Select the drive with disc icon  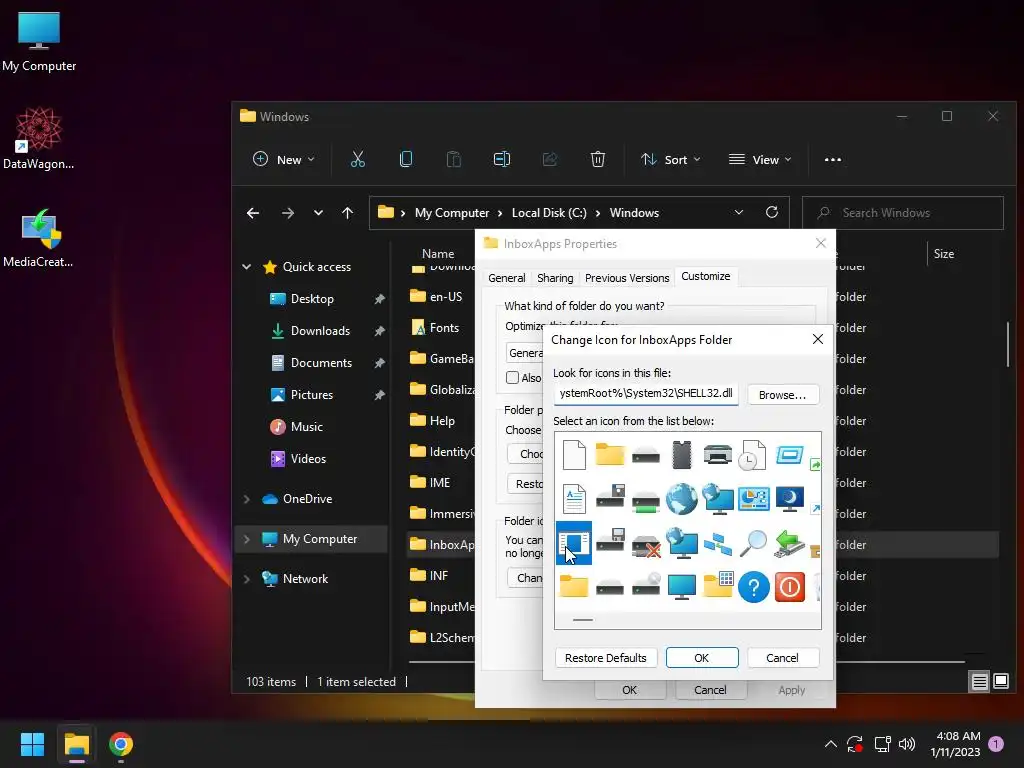pos(647,586)
